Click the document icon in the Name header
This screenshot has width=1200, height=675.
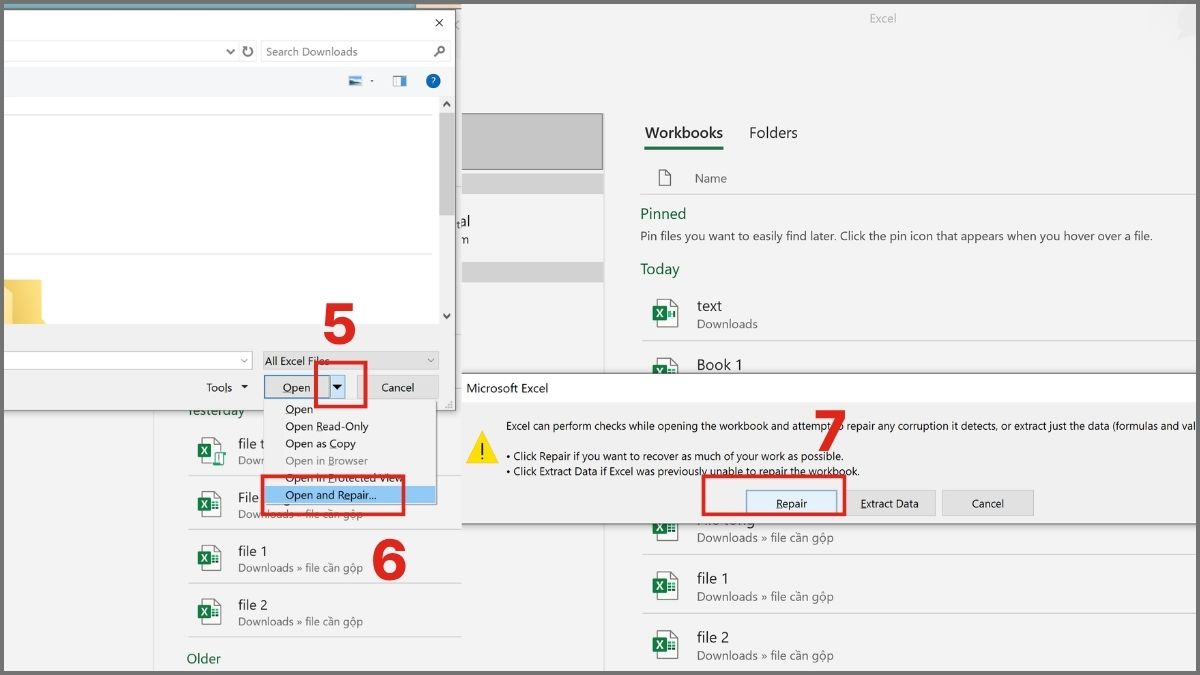pyautogui.click(x=665, y=178)
